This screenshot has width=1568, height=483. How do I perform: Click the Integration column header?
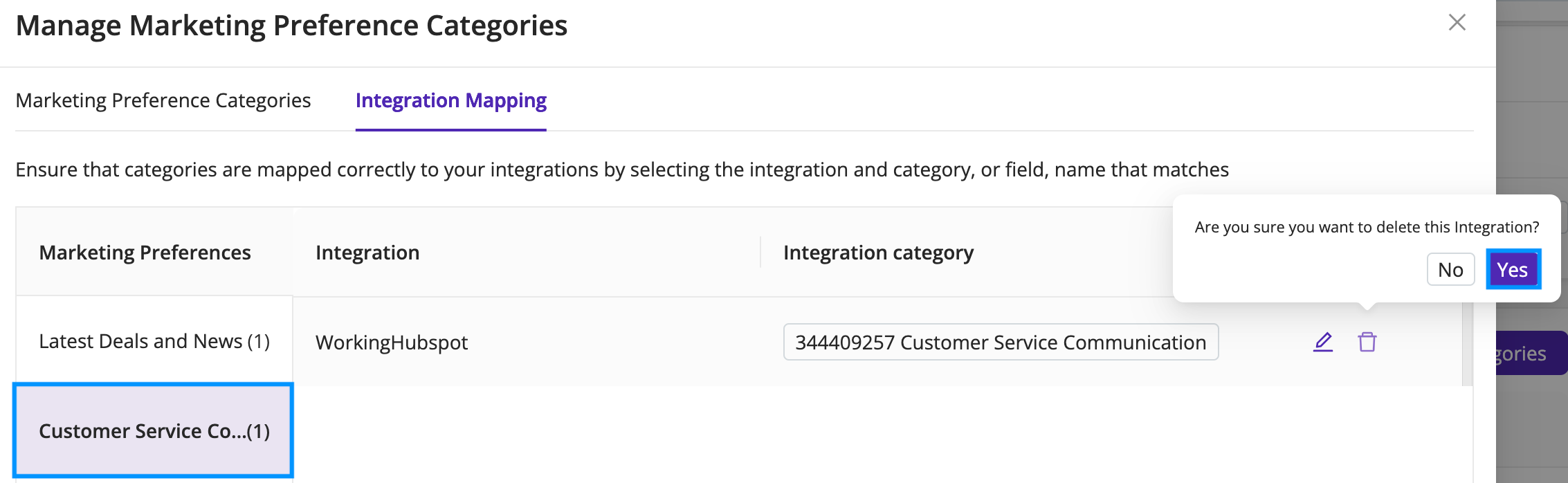367,253
